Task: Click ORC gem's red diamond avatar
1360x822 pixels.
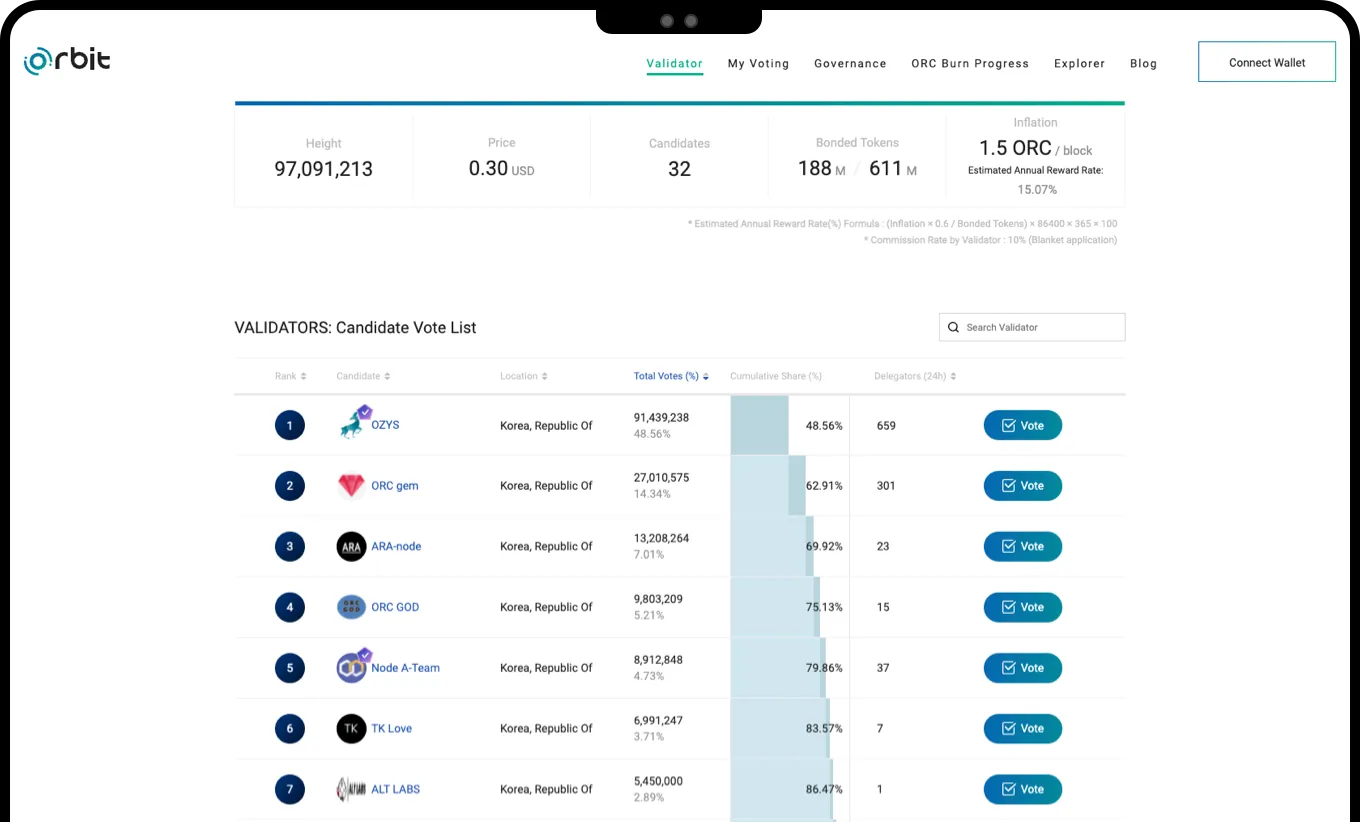Action: coord(351,485)
